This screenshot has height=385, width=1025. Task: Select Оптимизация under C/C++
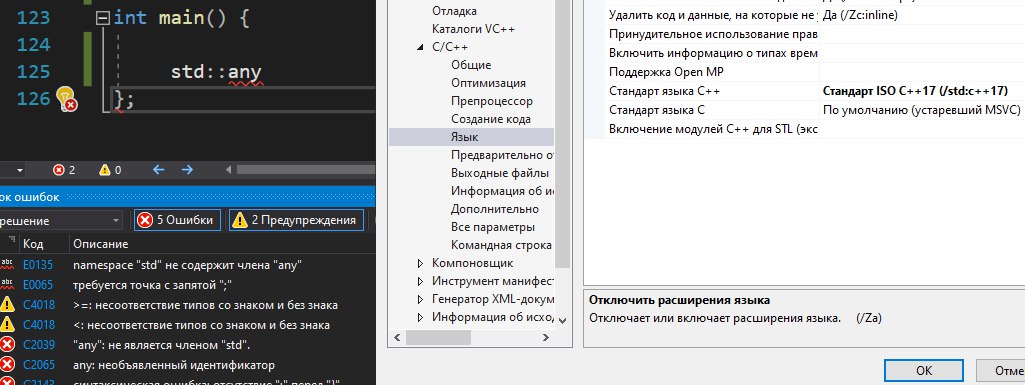tap(488, 83)
